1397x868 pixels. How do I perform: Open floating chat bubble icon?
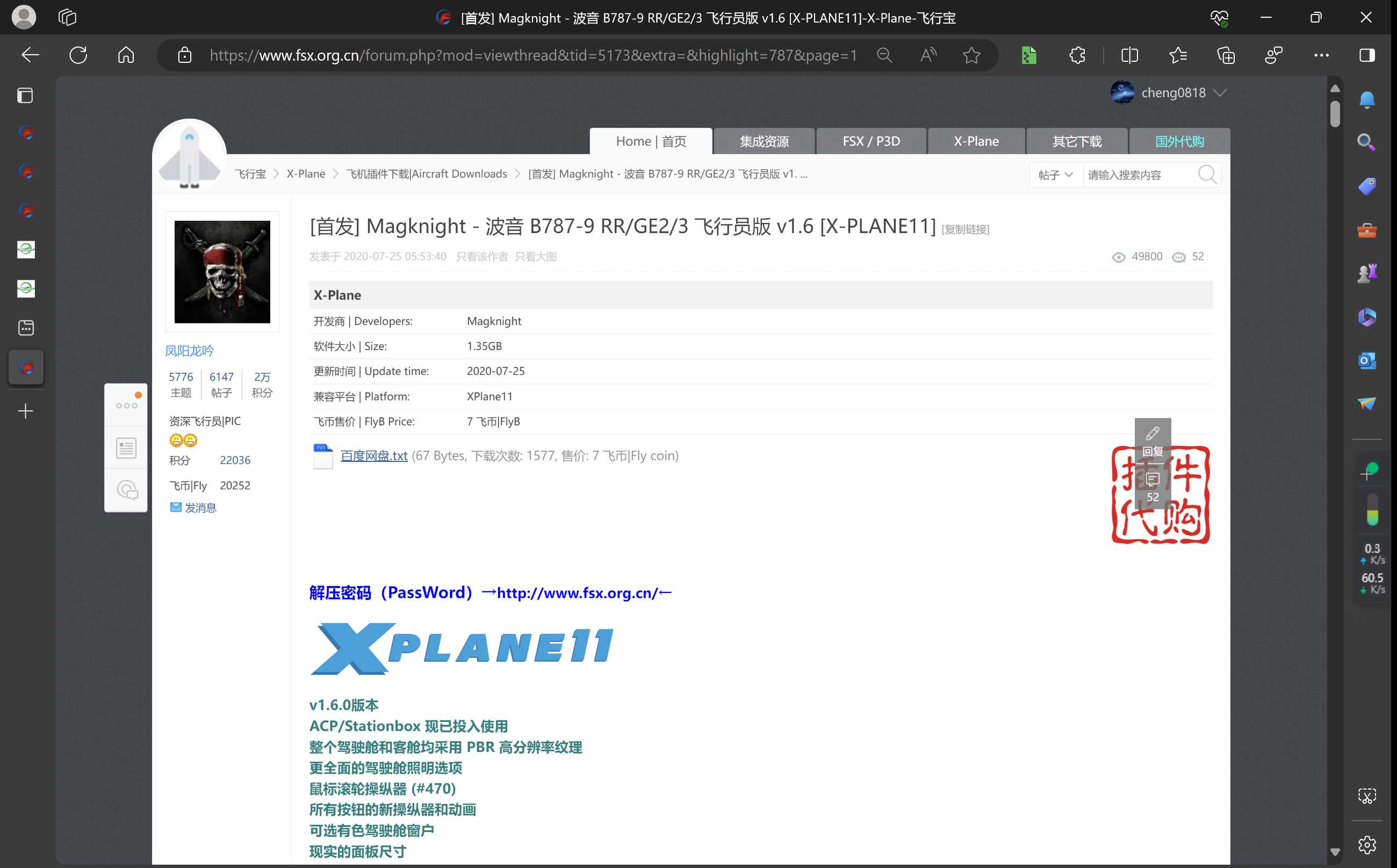126,490
